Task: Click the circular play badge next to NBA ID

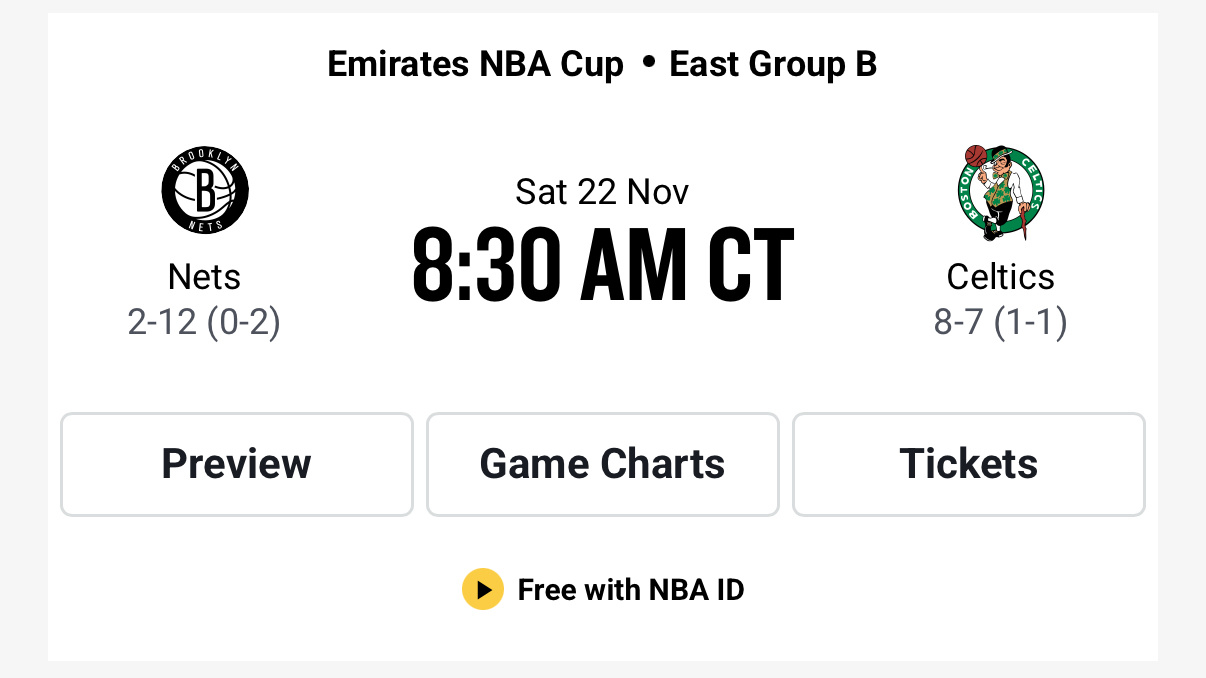Action: [483, 590]
